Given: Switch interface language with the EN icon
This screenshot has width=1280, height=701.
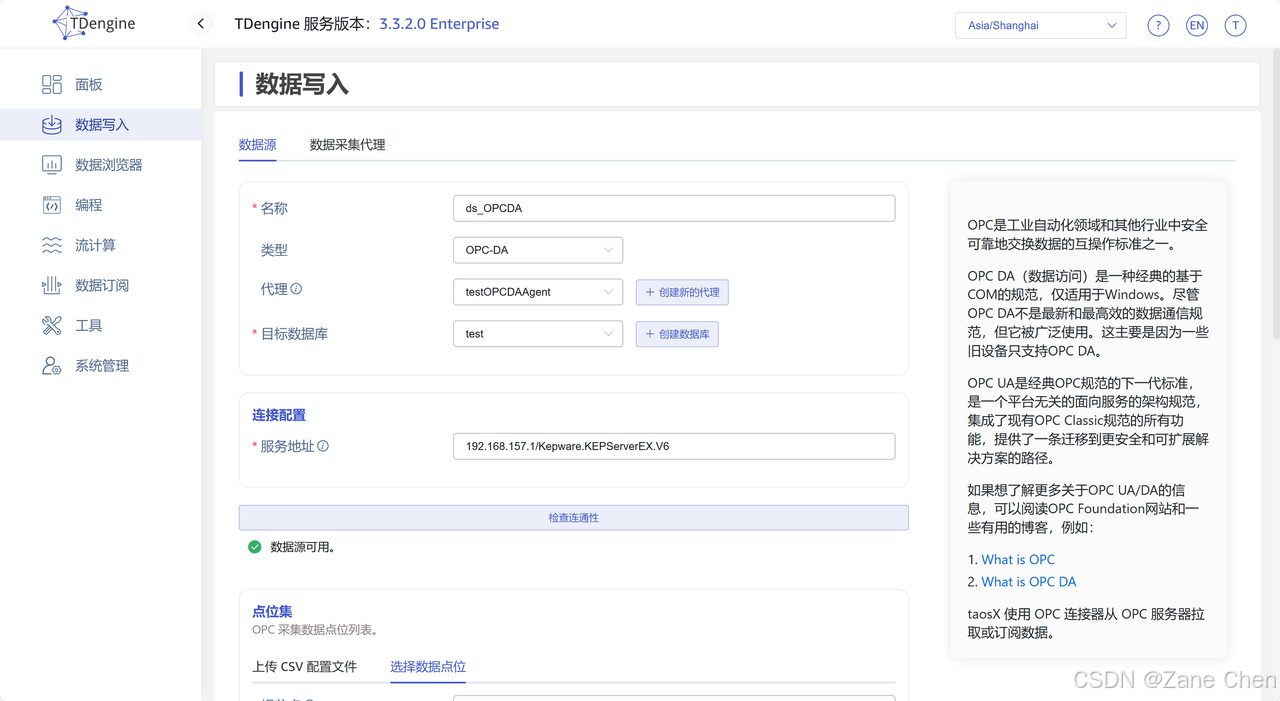Looking at the screenshot, I should 1197,25.
